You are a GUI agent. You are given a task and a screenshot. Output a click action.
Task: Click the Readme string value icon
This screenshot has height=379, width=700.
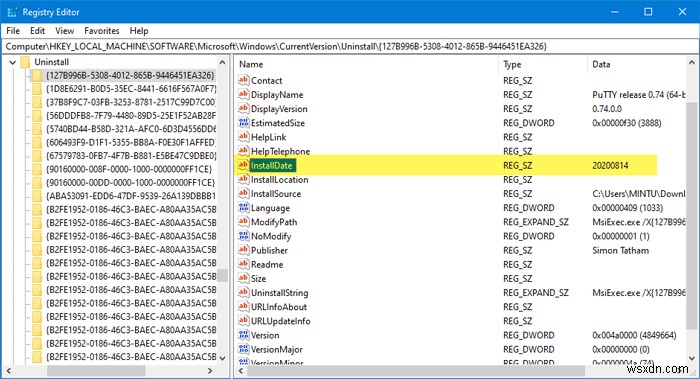[243, 264]
